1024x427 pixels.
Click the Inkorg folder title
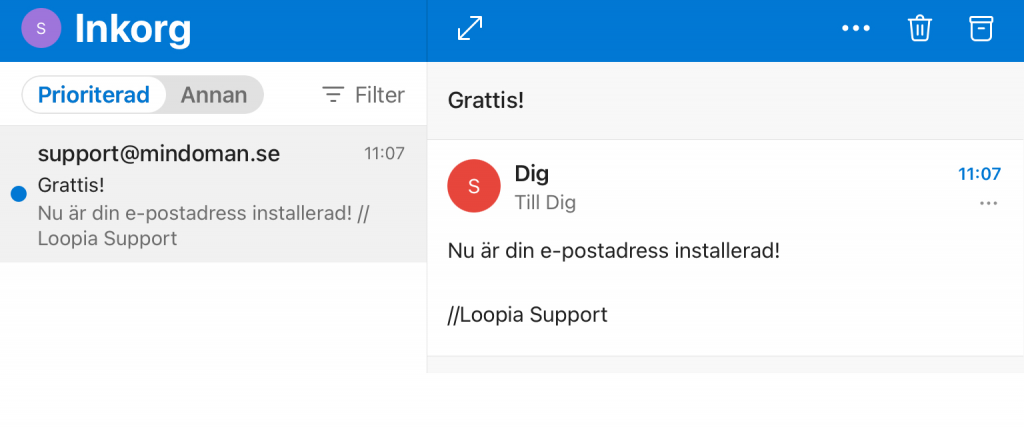(x=133, y=29)
